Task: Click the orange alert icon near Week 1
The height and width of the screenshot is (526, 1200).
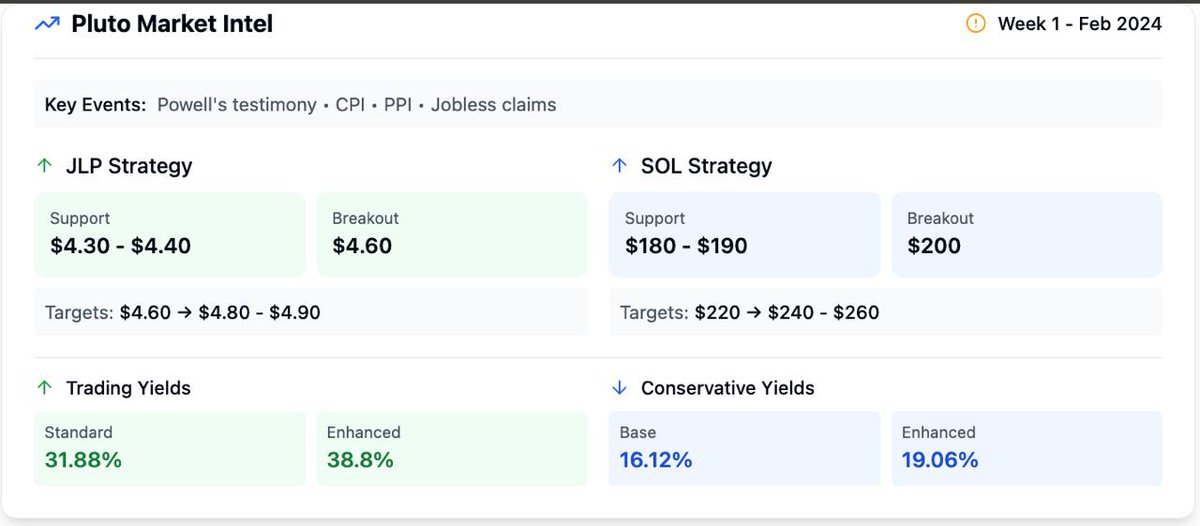Action: [x=976, y=23]
